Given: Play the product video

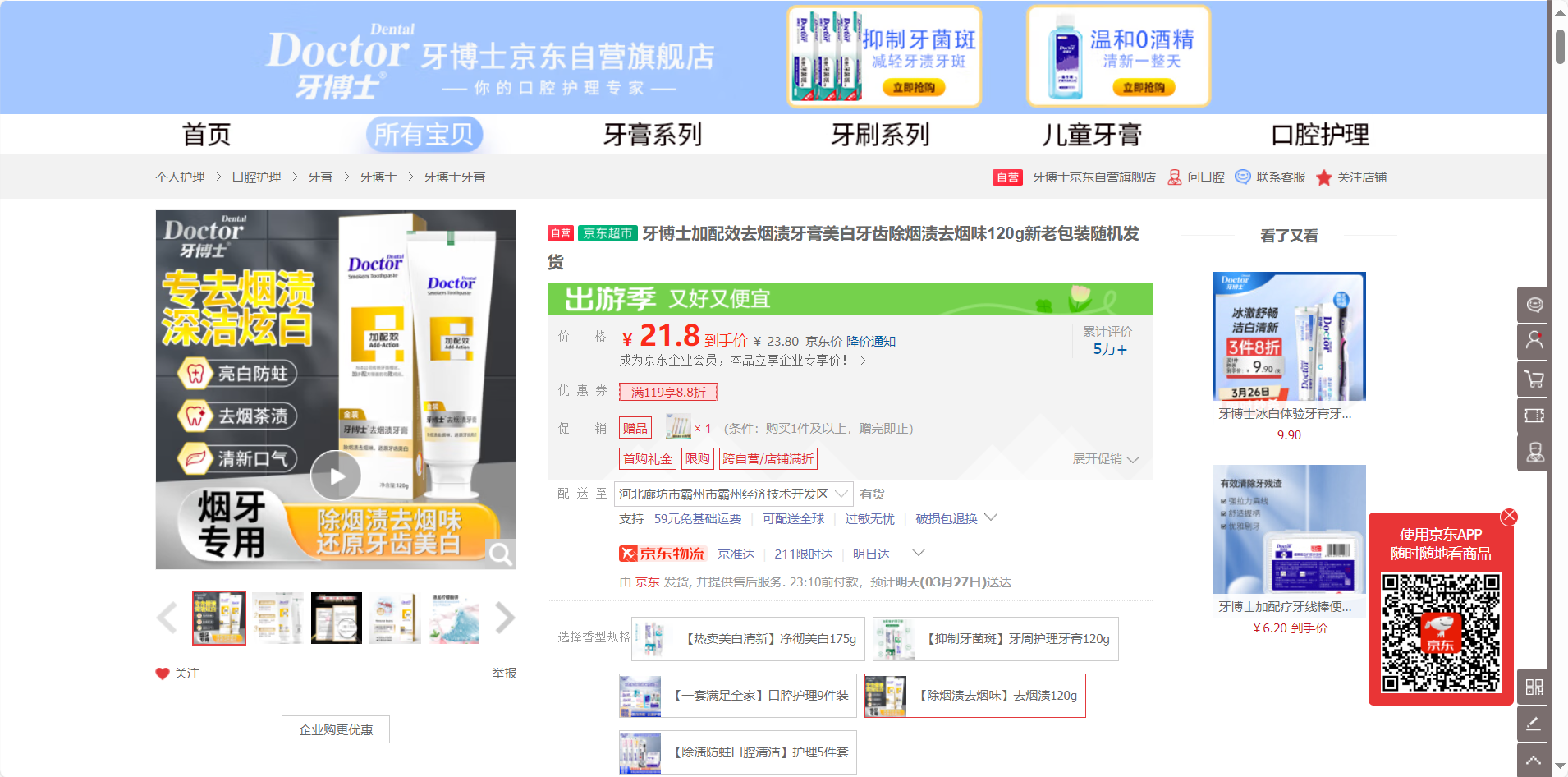Looking at the screenshot, I should click(336, 476).
